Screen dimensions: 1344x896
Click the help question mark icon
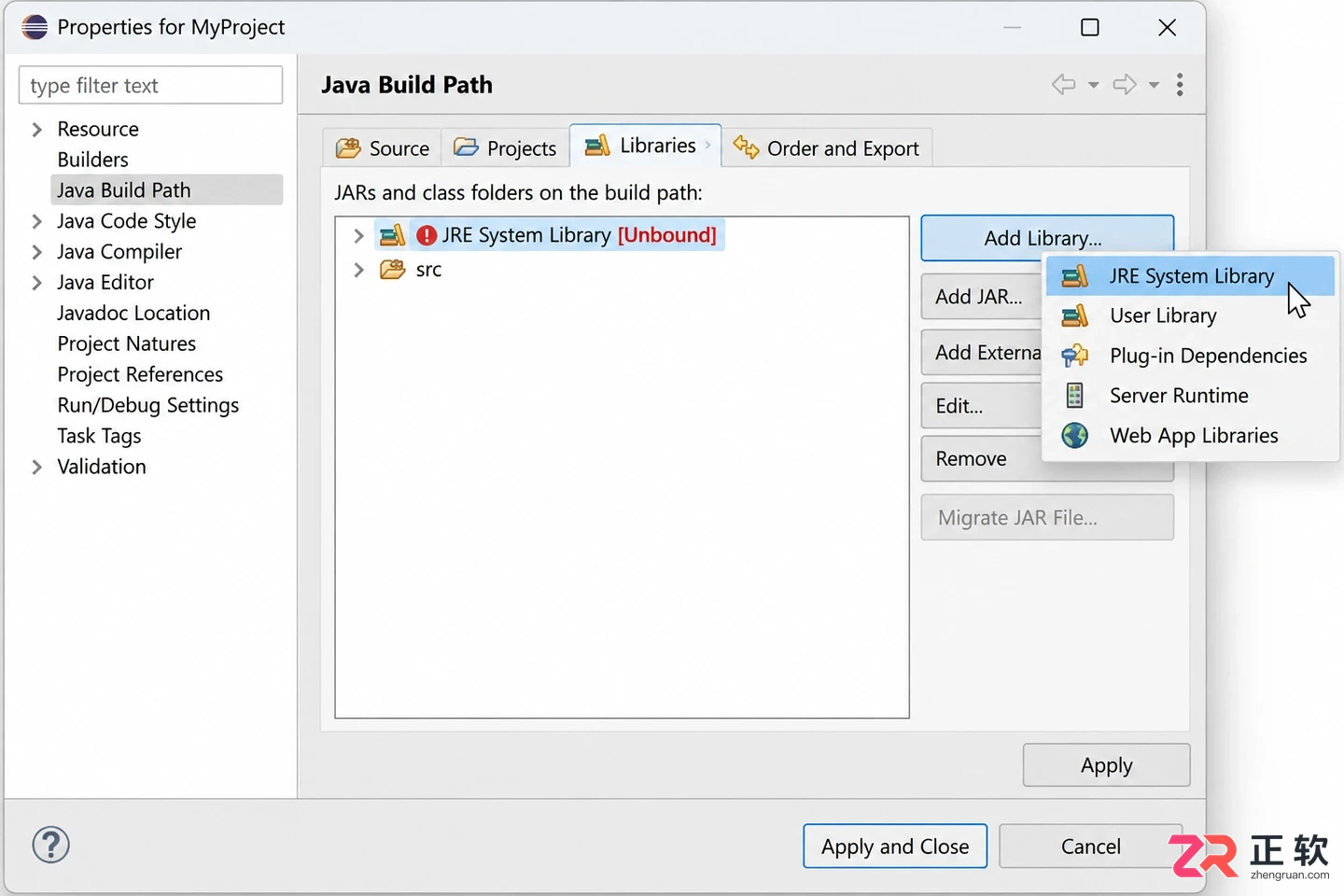[50, 845]
